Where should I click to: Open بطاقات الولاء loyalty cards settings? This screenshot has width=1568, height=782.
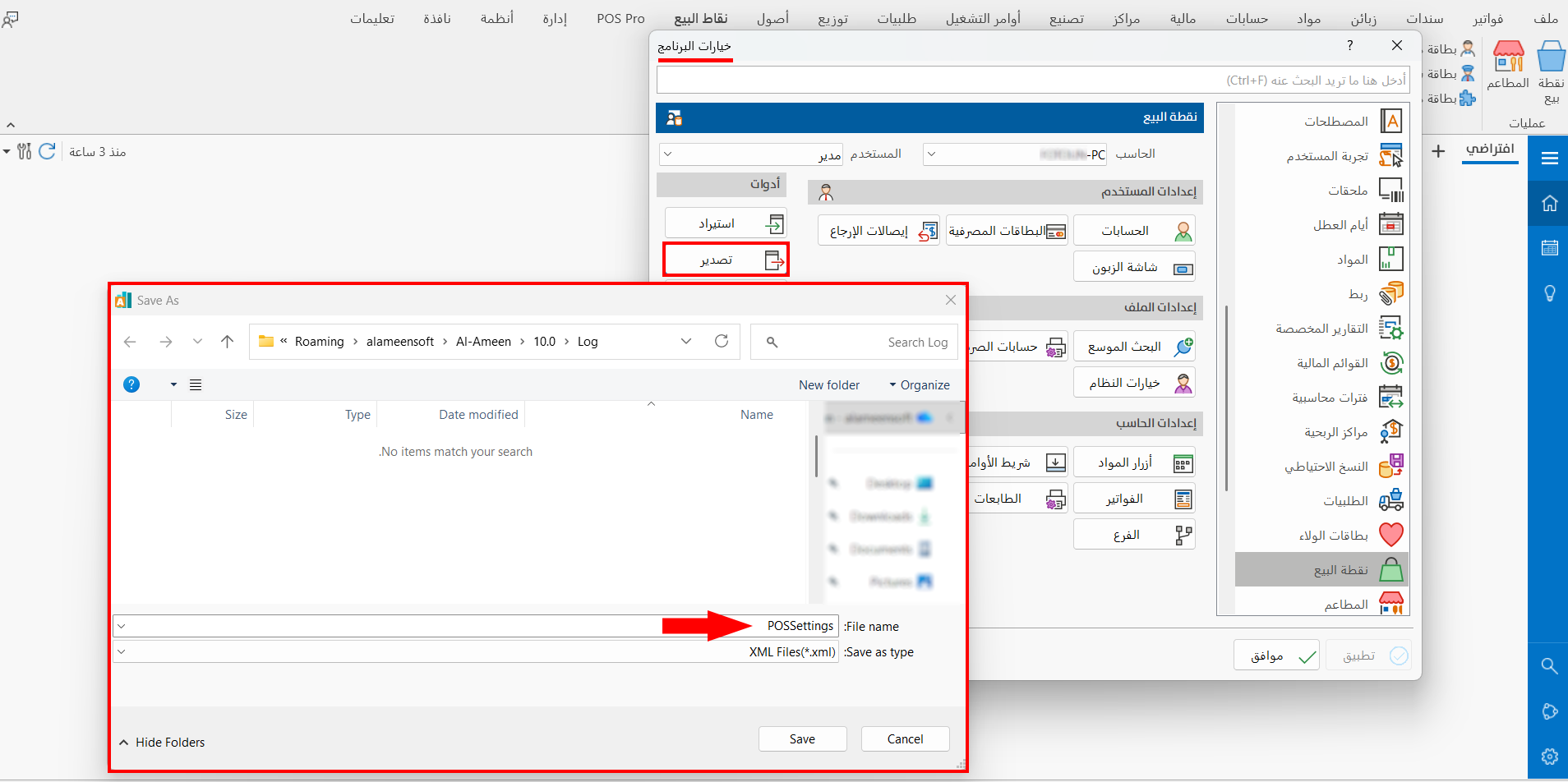[x=1392, y=535]
